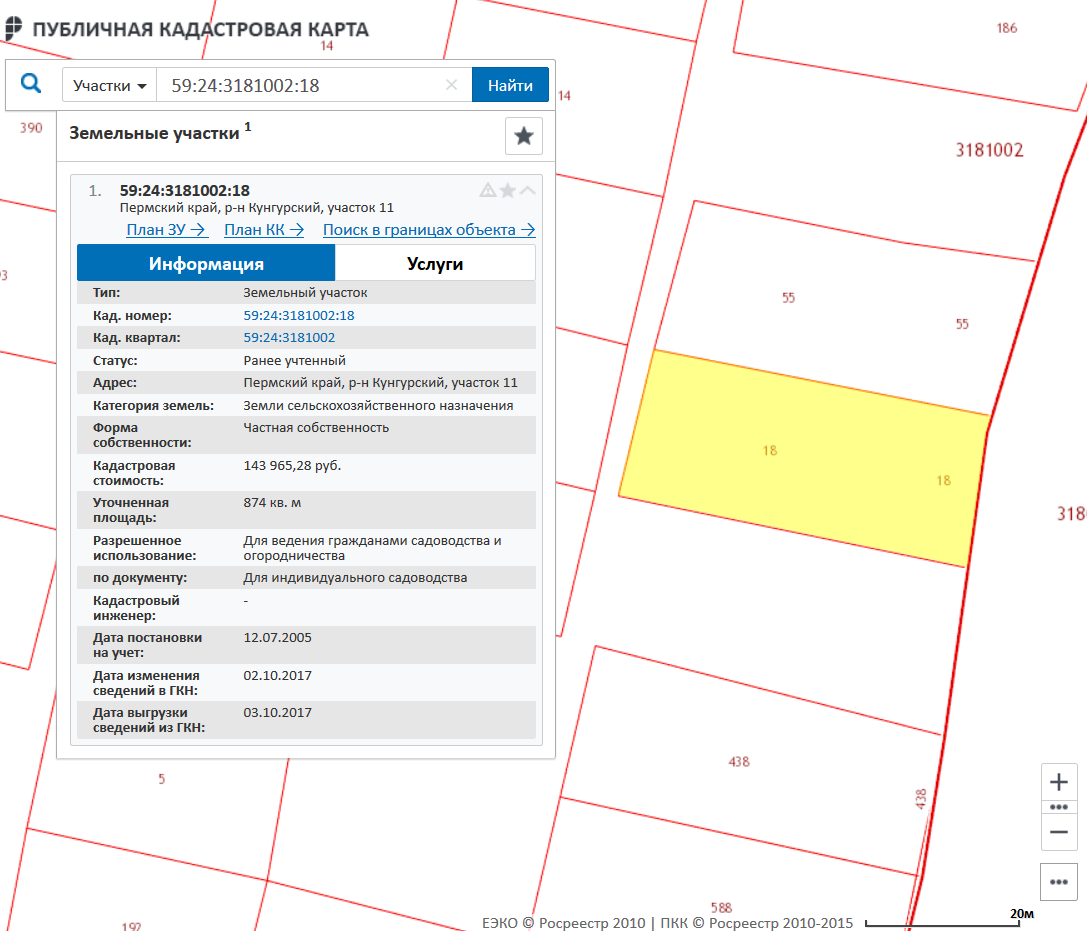This screenshot has width=1087, height=931.
Task: Click the Найти search button
Action: point(510,85)
